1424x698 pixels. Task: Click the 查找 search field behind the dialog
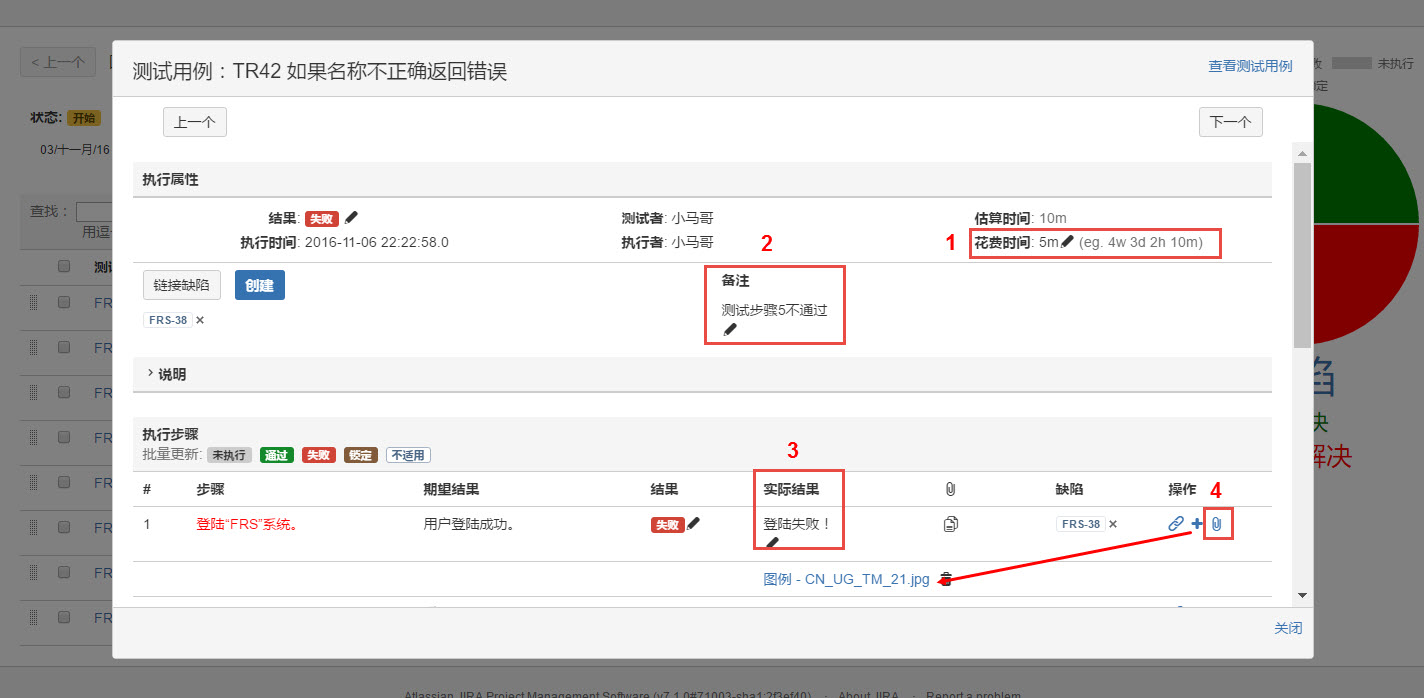94,211
